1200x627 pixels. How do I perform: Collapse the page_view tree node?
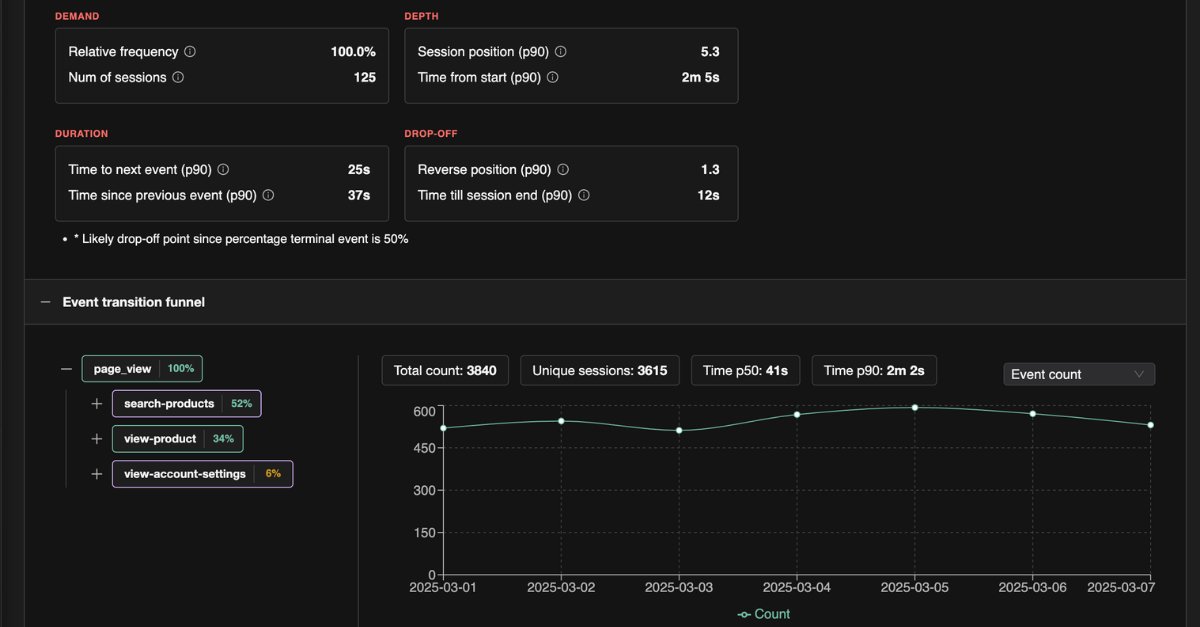click(67, 369)
